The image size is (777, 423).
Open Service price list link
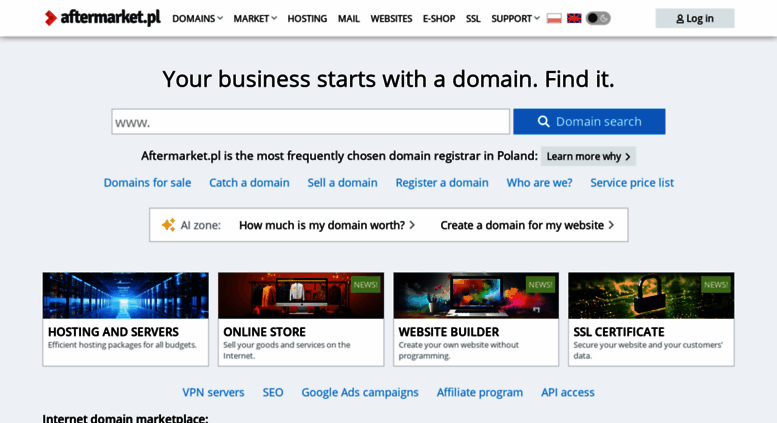pos(632,183)
